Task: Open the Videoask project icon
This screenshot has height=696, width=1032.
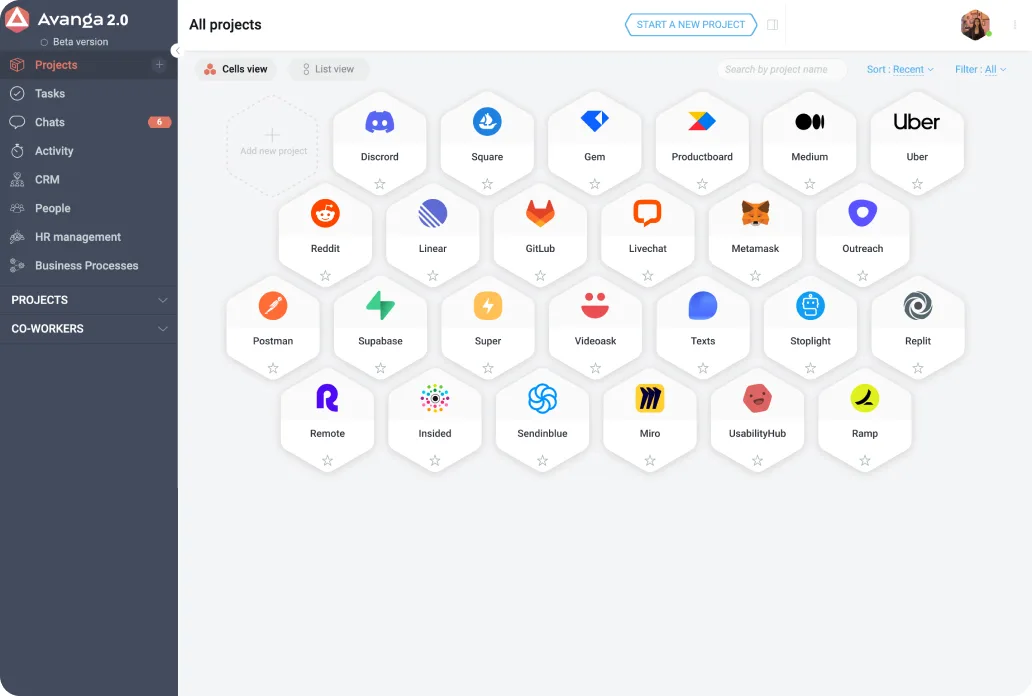Action: click(x=595, y=306)
